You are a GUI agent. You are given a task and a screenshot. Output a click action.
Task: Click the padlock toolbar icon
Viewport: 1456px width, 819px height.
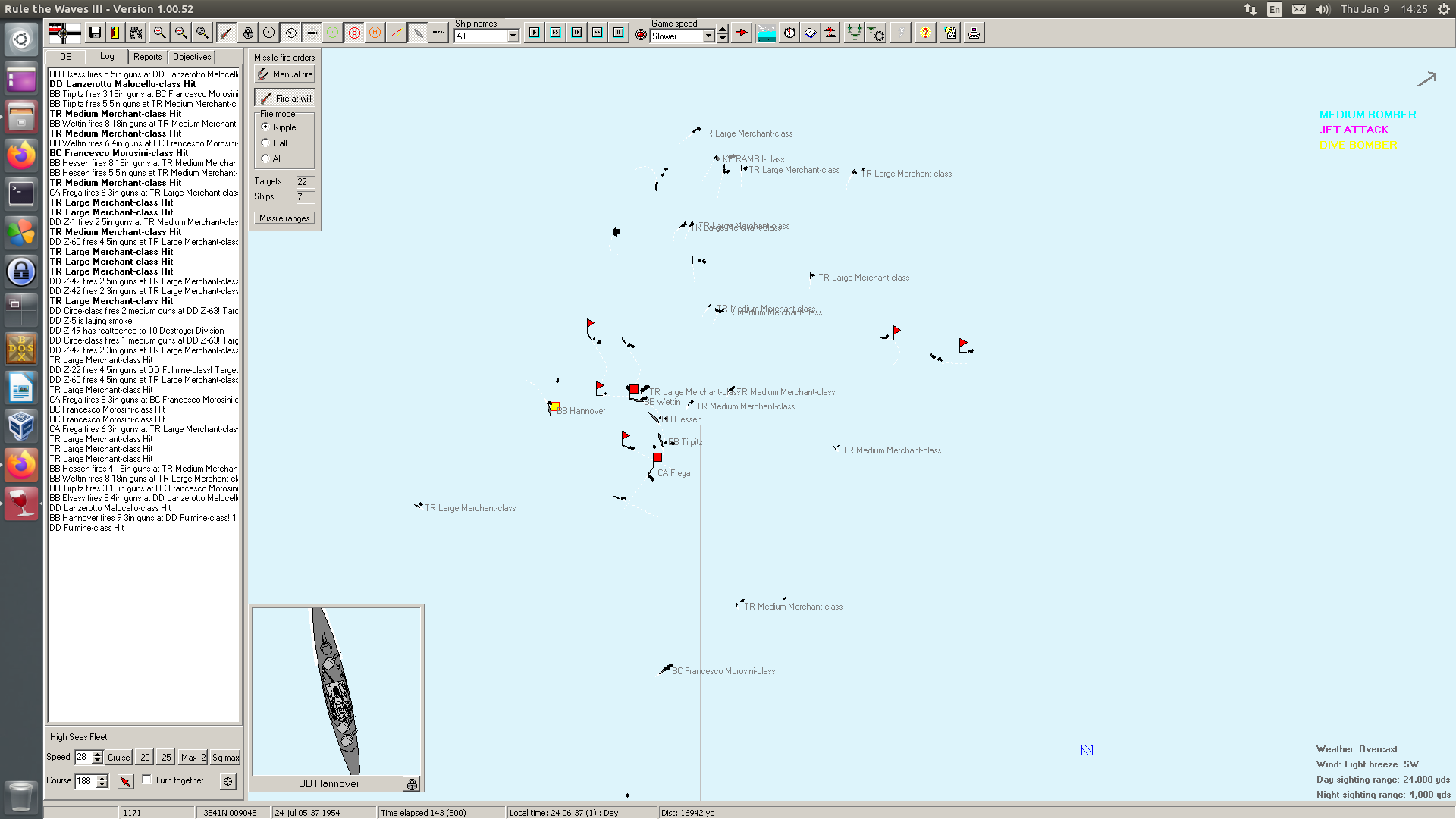coord(248,33)
